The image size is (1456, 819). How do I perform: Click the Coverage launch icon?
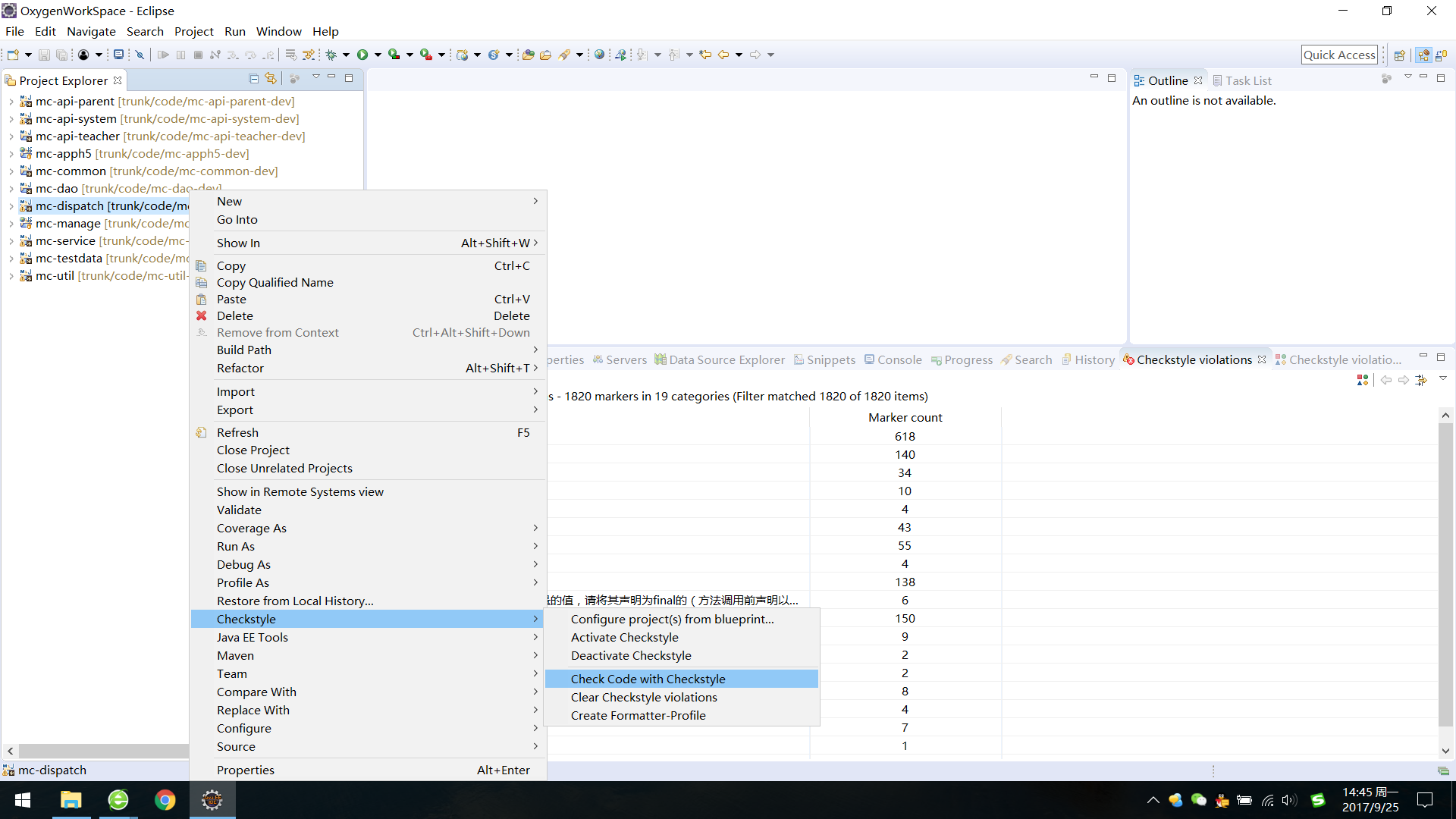[394, 55]
